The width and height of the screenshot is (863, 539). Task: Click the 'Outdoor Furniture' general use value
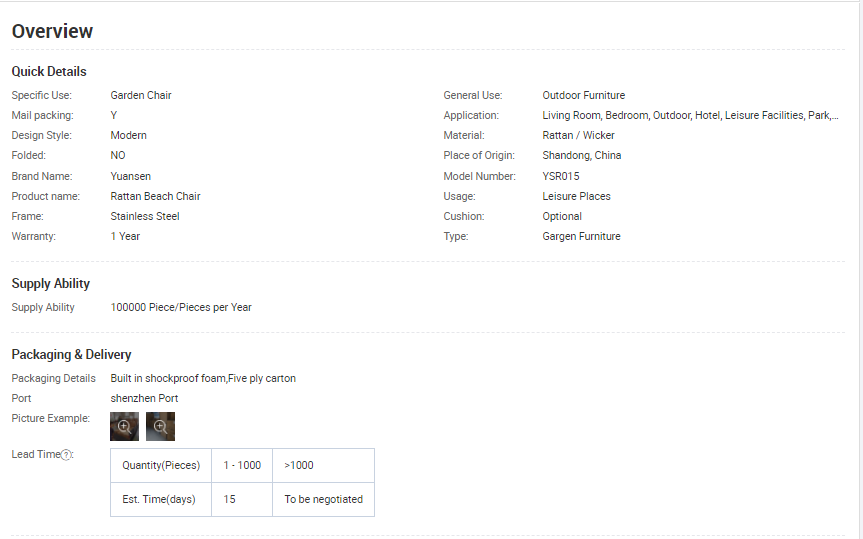tap(584, 96)
